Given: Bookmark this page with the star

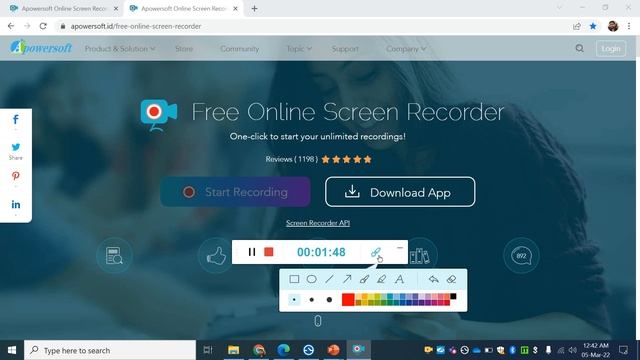Looking at the screenshot, I should click(x=593, y=26).
